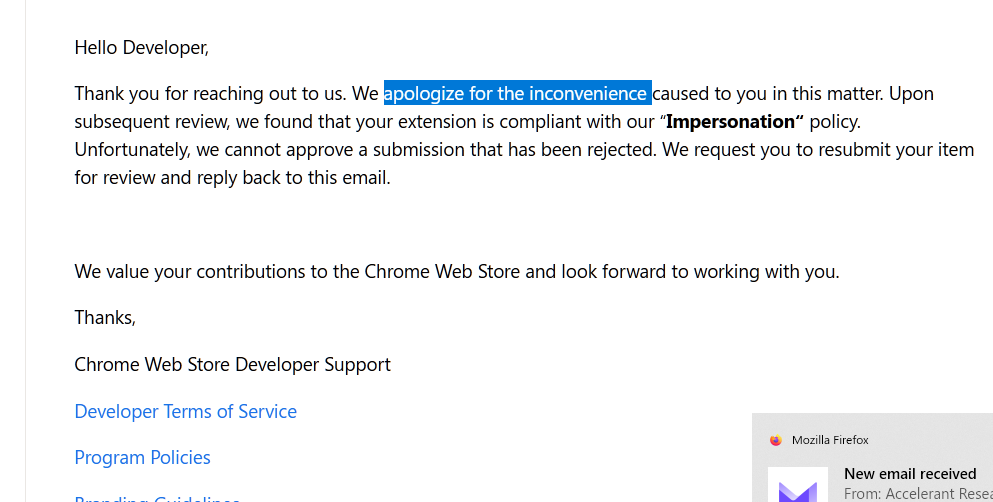Viewport: 993px width, 502px height.
Task: Click the Thanks closing line
Action: coord(105,317)
